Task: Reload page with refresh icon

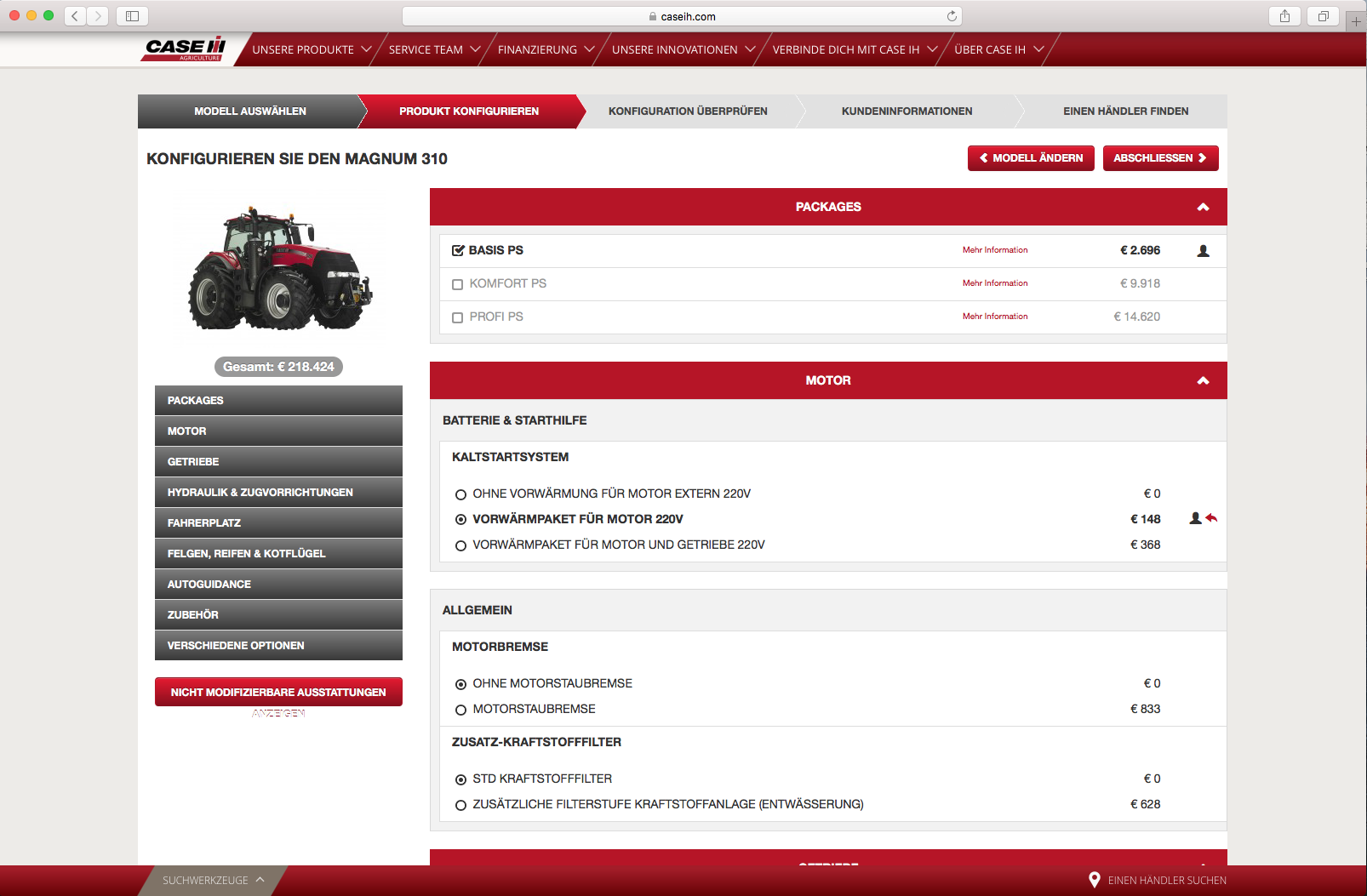Action: pos(952,16)
